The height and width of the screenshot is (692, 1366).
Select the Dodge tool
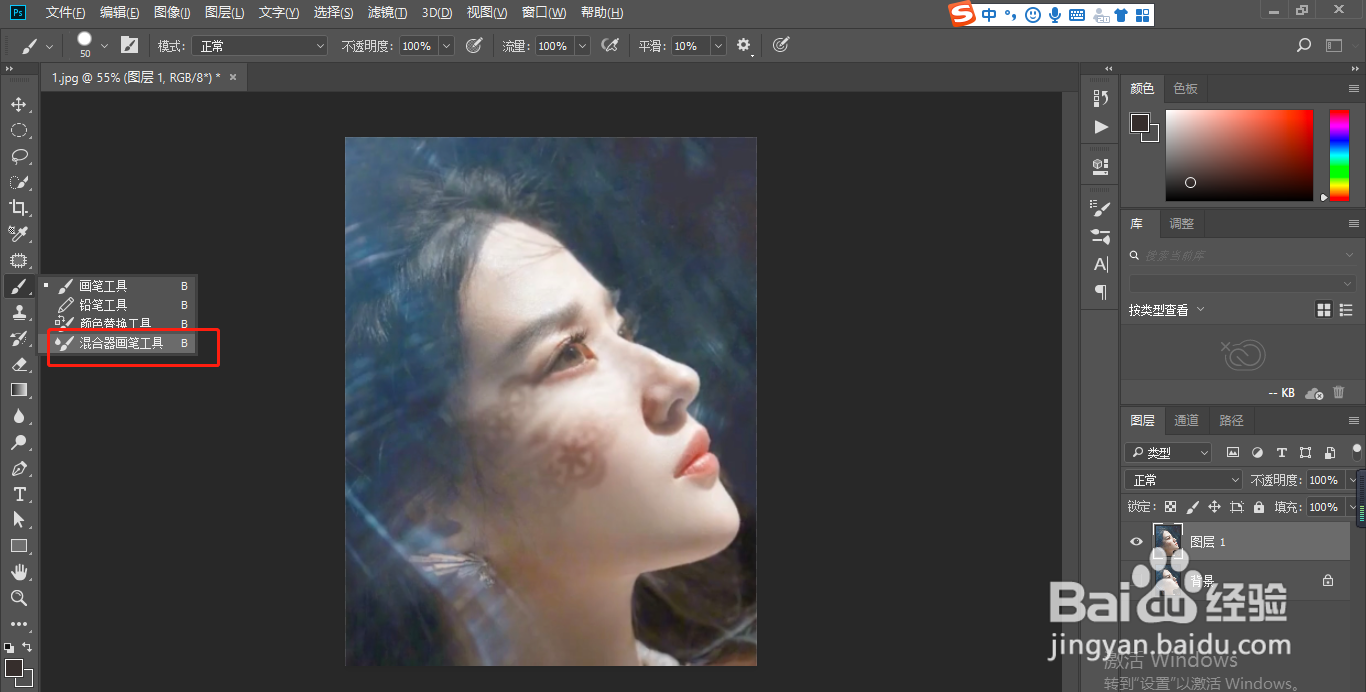click(18, 442)
